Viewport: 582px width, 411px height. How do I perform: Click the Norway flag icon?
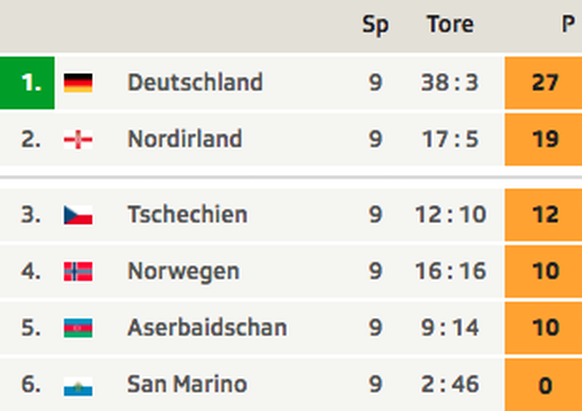(78, 271)
